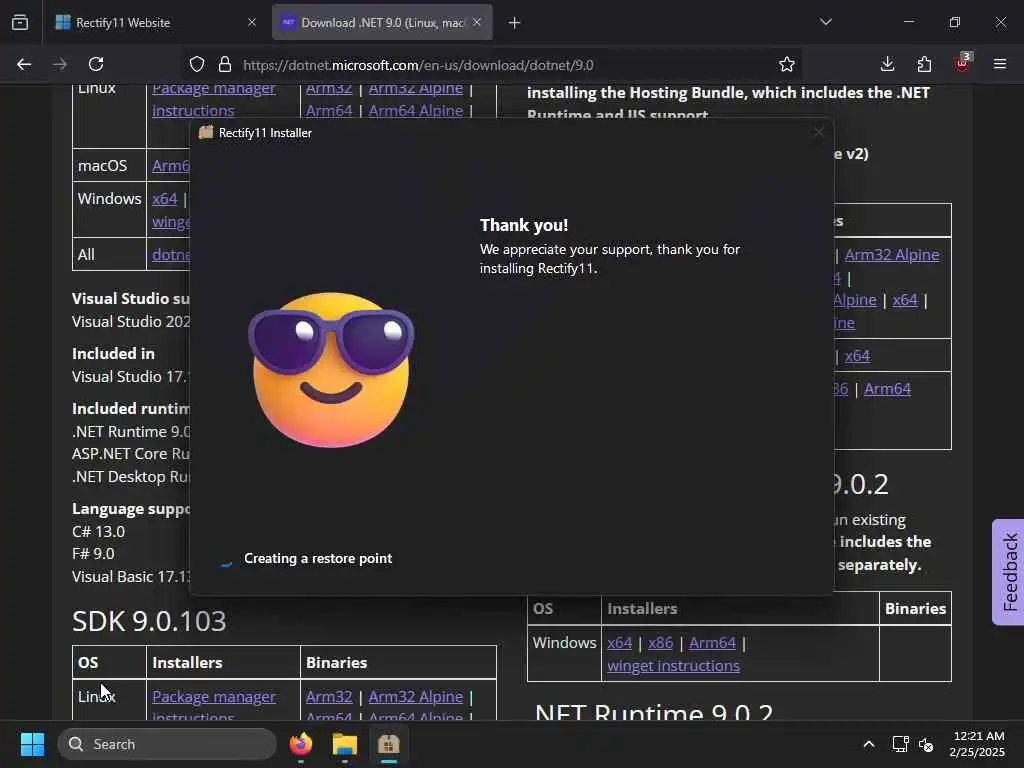Open Arm64 installer link in Windows row

coord(712,643)
